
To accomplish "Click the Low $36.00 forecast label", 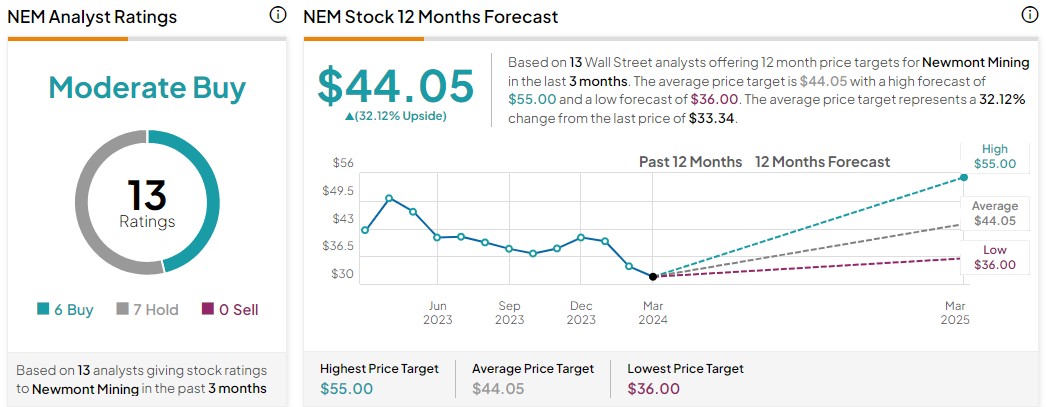I will pyautogui.click(x=994, y=258).
